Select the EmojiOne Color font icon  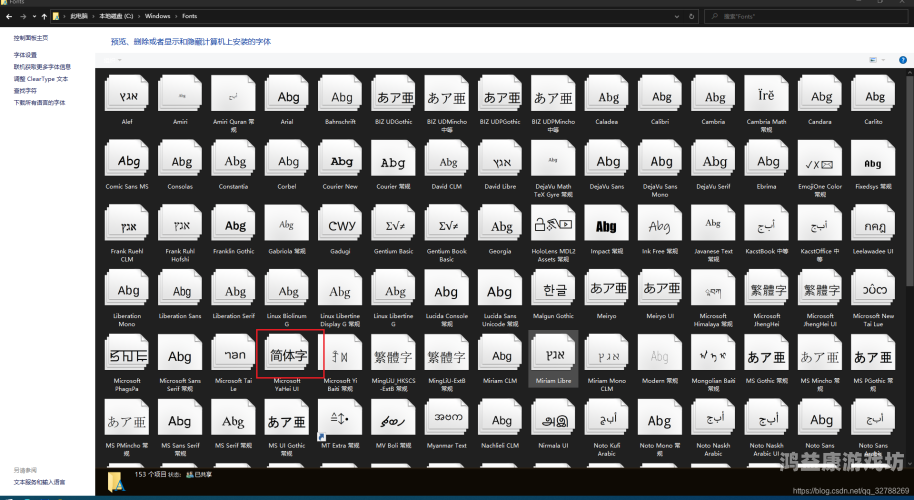[x=821, y=161]
